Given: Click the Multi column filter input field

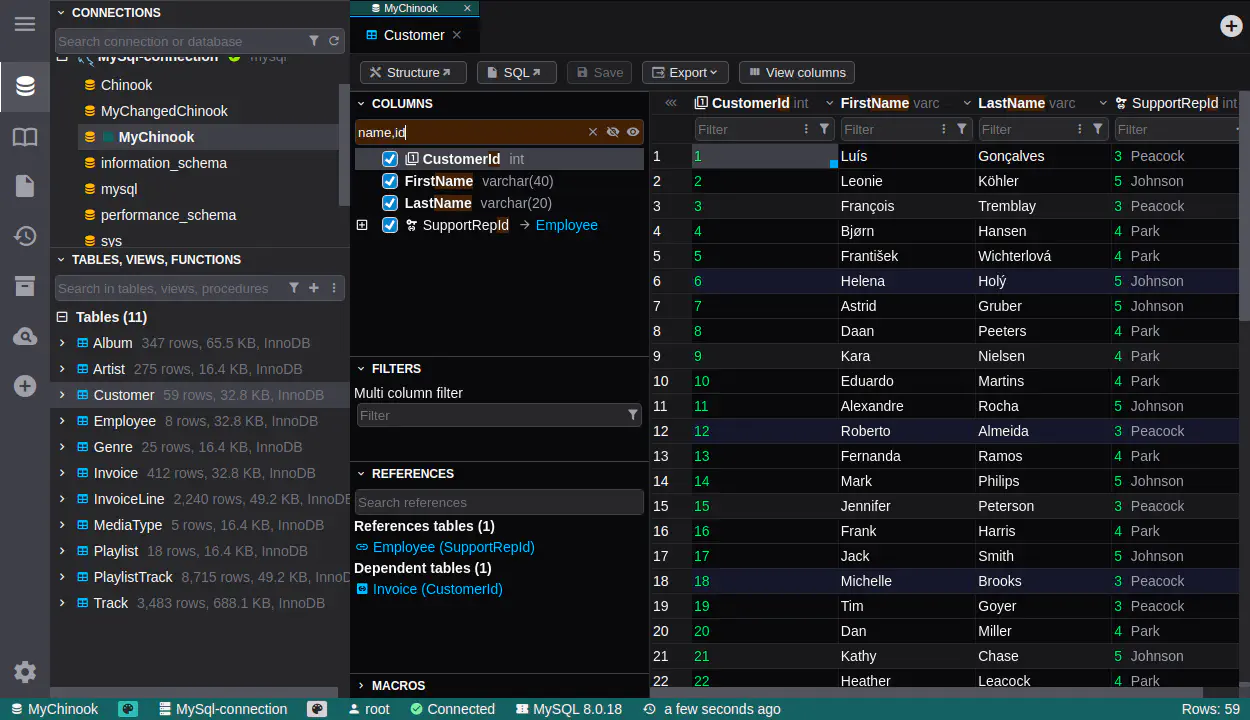Looking at the screenshot, I should click(x=490, y=415).
